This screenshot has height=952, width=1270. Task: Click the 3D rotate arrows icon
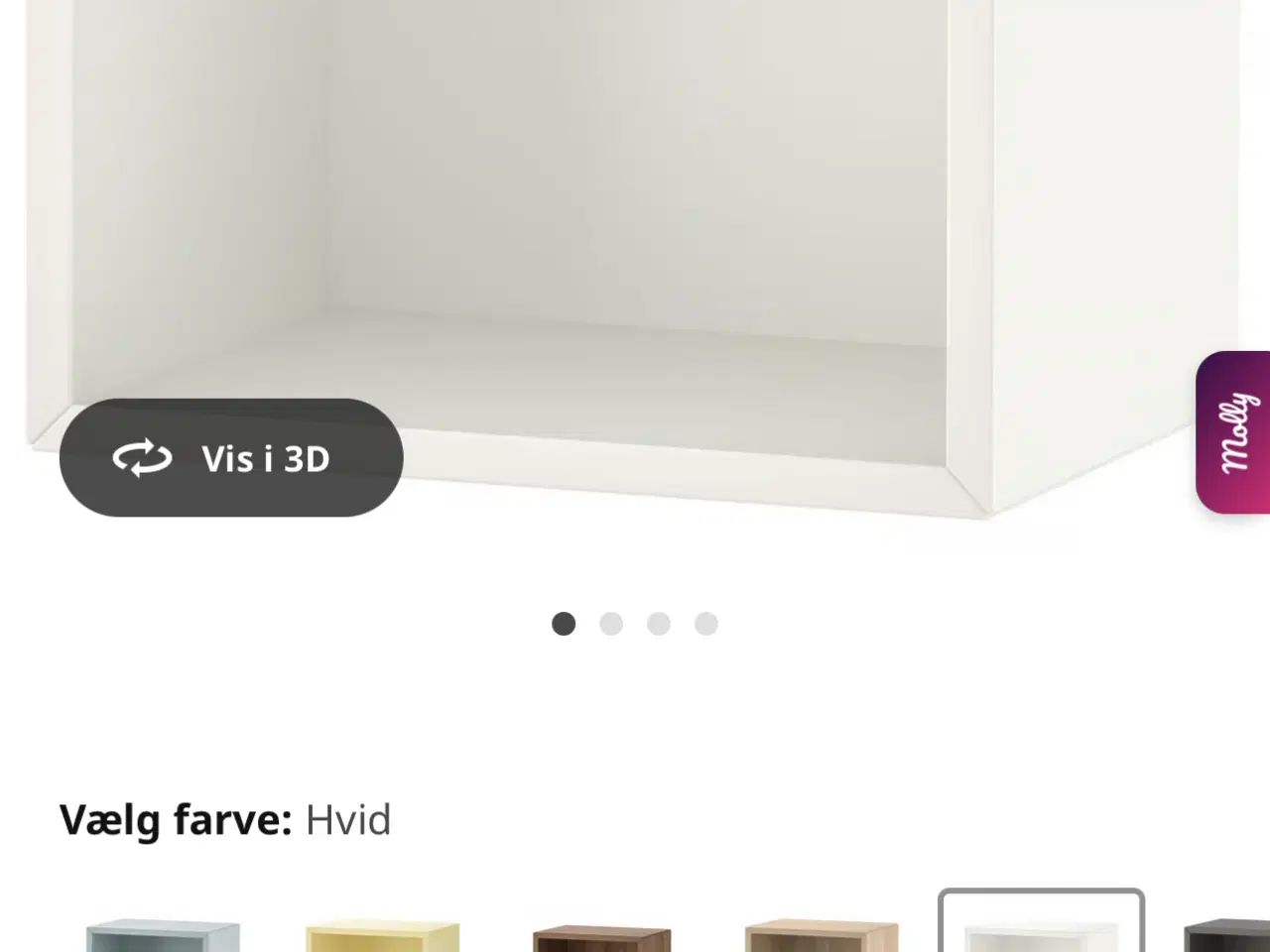click(142, 458)
